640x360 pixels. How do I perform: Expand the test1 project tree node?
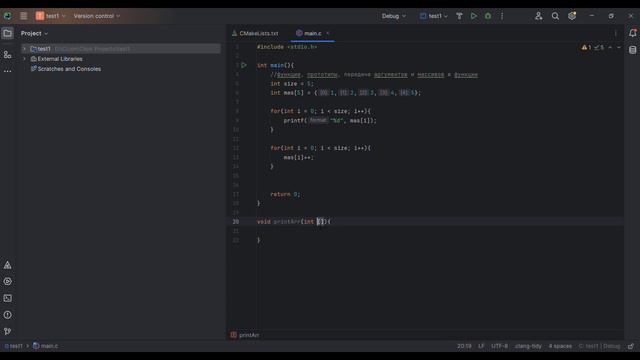(x=24, y=49)
